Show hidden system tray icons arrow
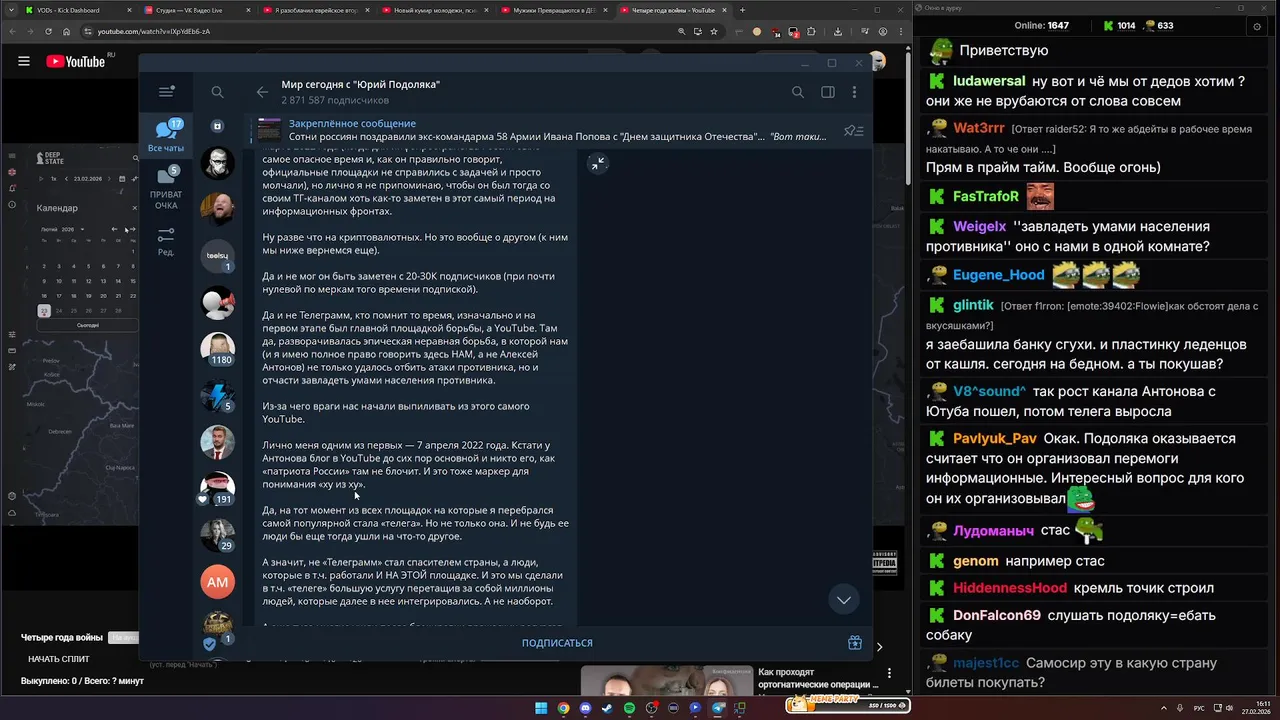Image resolution: width=1280 pixels, height=720 pixels. pos(1164,708)
